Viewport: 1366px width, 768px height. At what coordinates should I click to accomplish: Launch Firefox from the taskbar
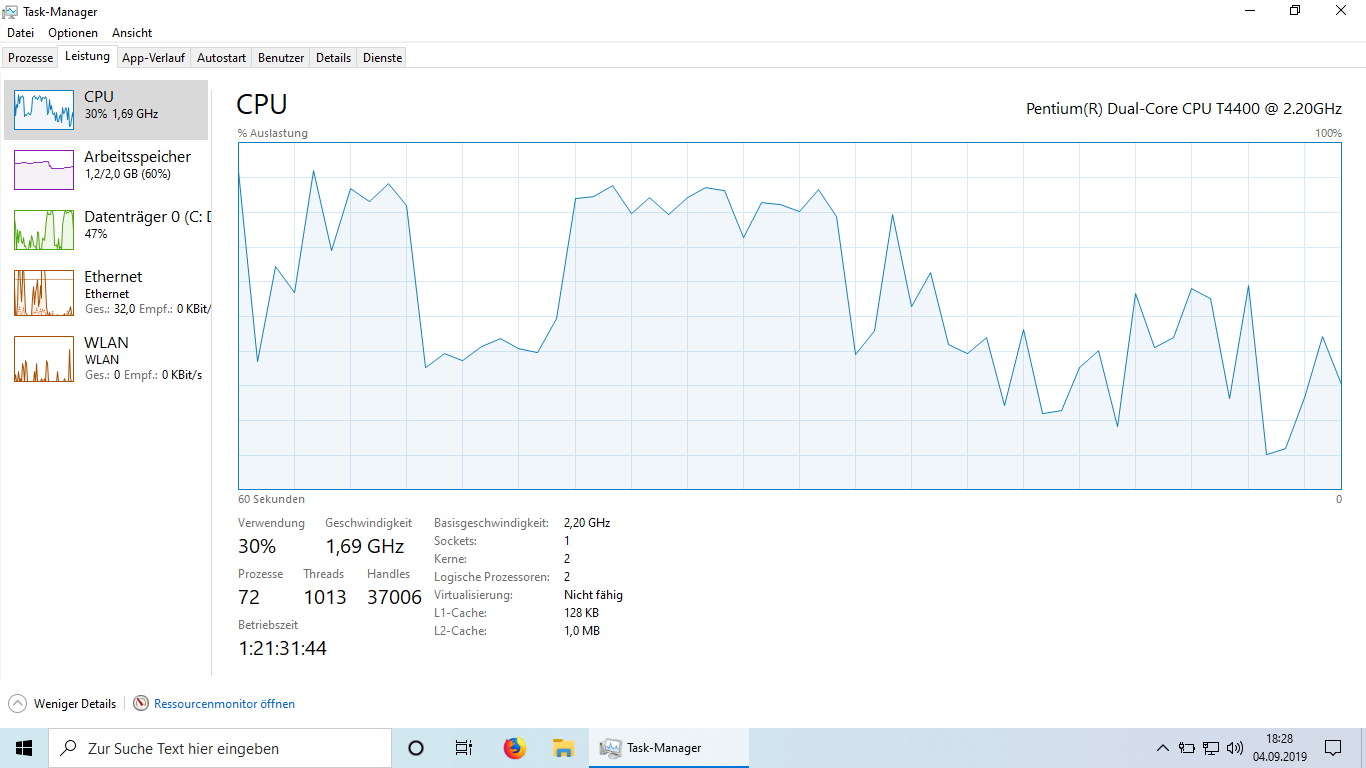[514, 748]
